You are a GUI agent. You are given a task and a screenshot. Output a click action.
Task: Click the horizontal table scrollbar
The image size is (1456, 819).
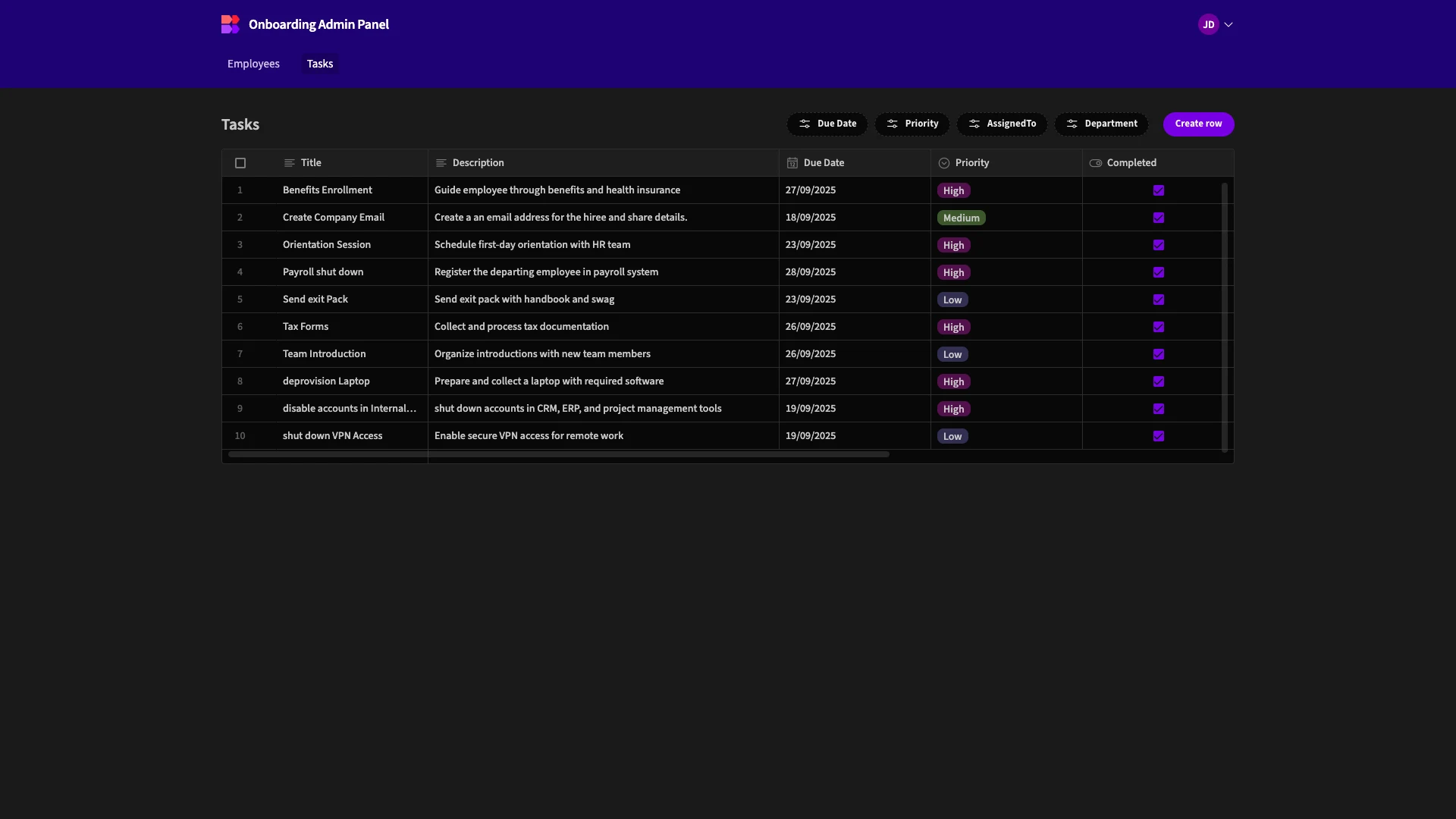pos(558,454)
